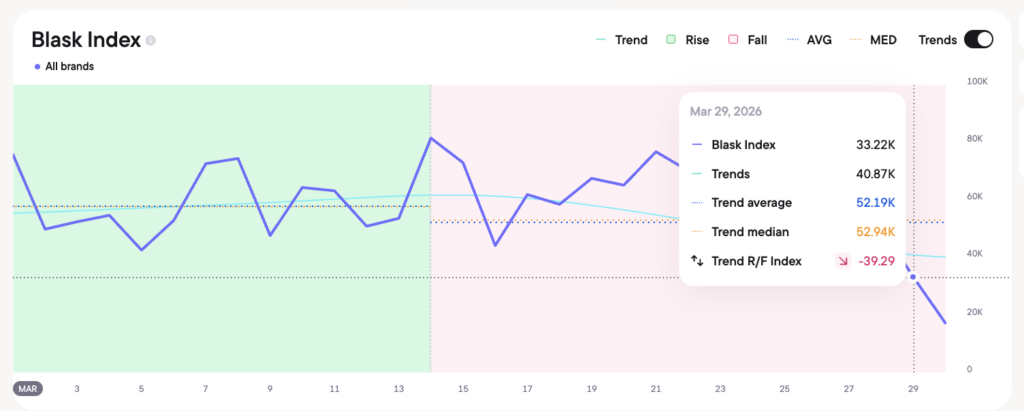Click the 52.94K Trend median value
Viewport: 1024px width, 411px height.
pyautogui.click(x=873, y=232)
